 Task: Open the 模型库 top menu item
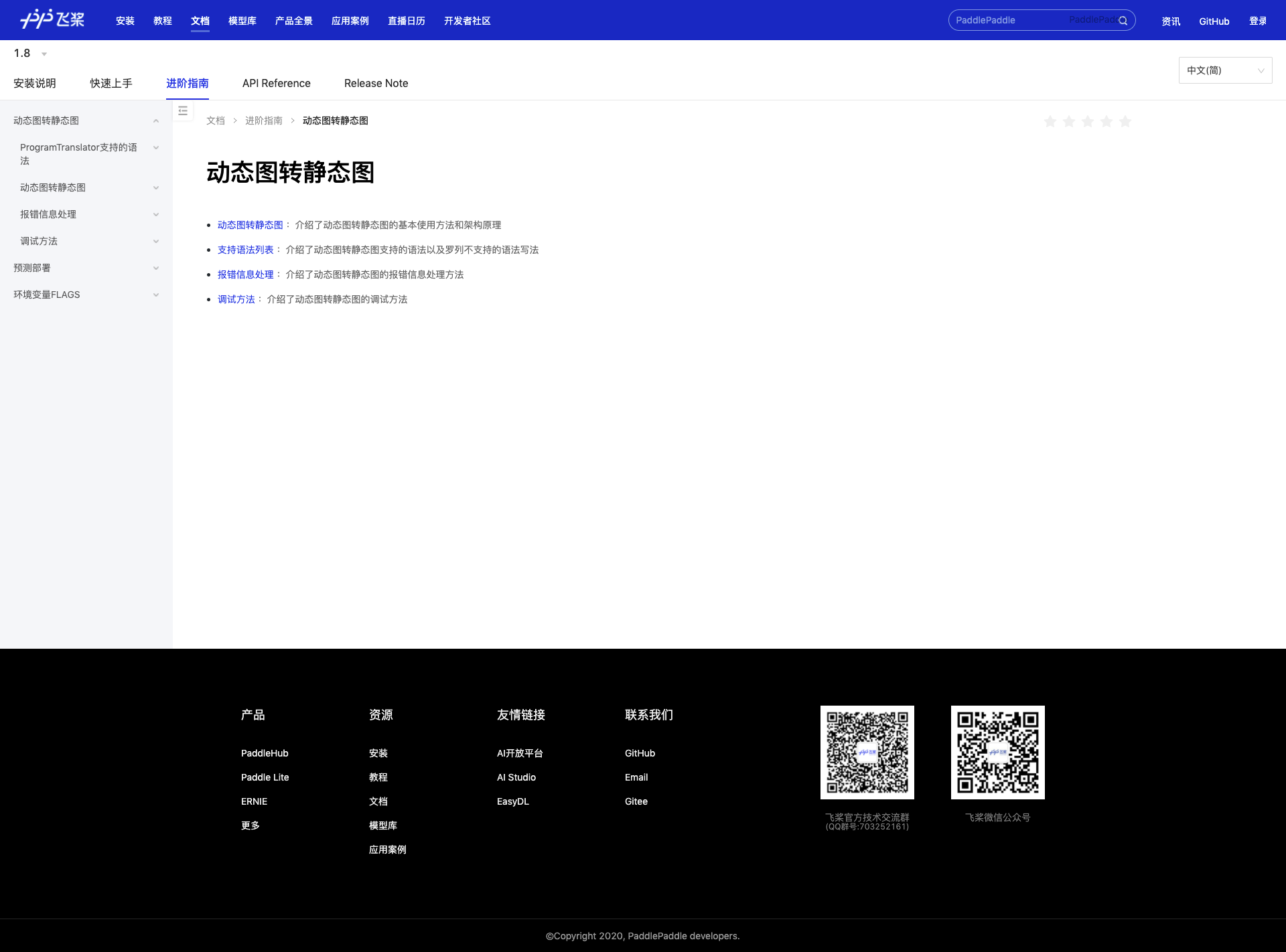pos(242,21)
